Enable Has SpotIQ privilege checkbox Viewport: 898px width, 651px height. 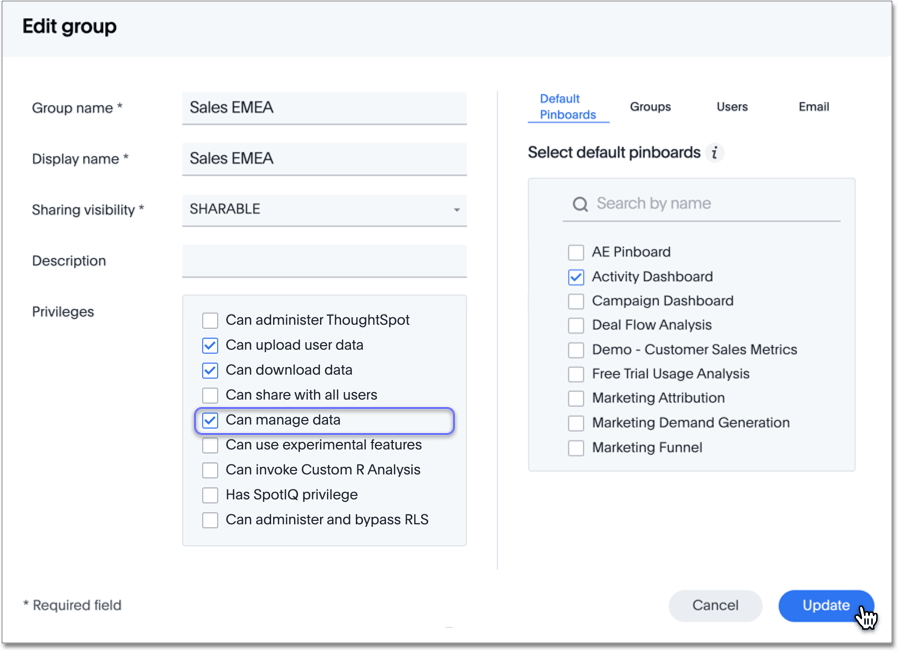point(210,495)
